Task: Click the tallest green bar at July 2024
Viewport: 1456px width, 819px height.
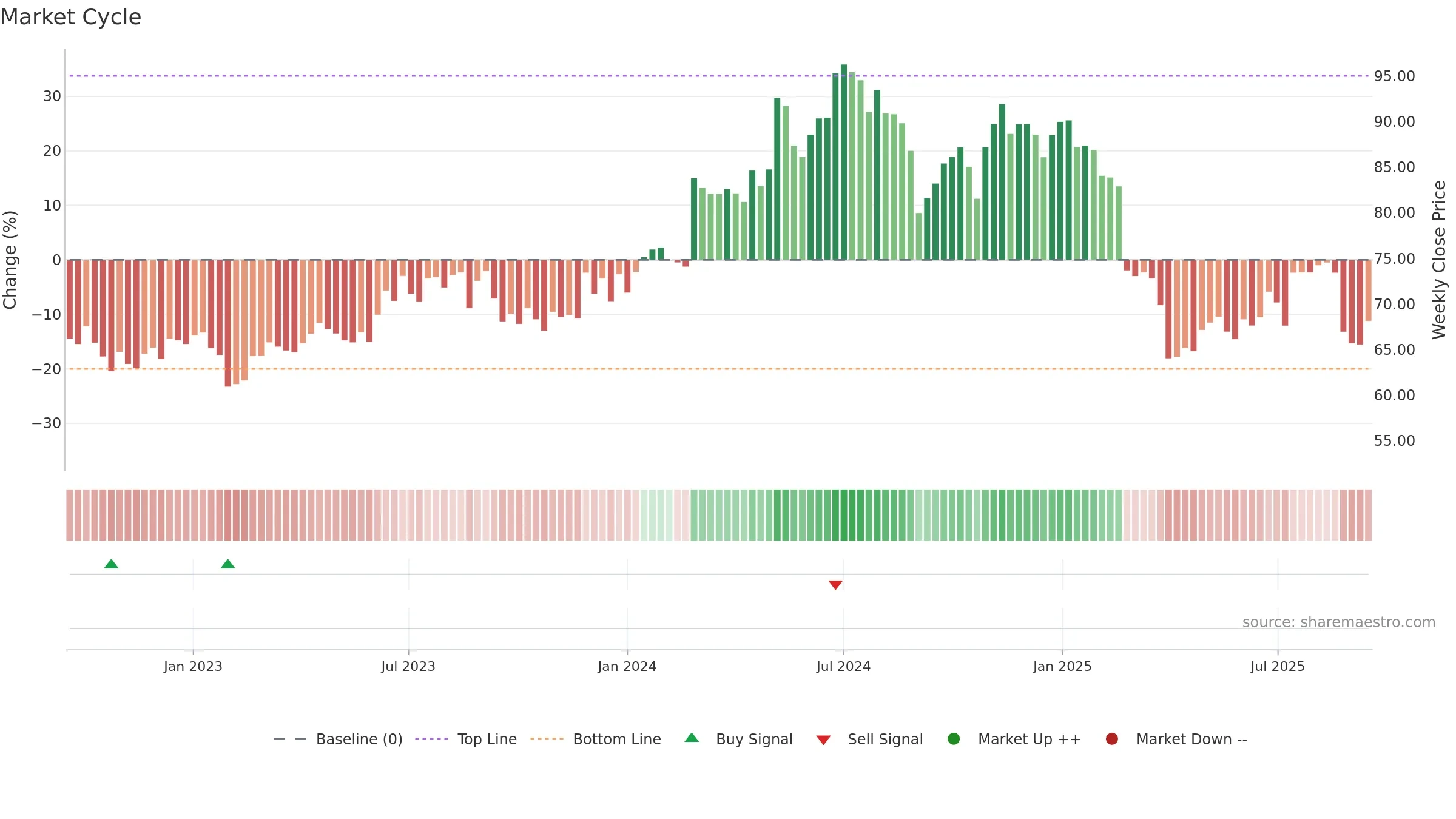Action: click(844, 162)
